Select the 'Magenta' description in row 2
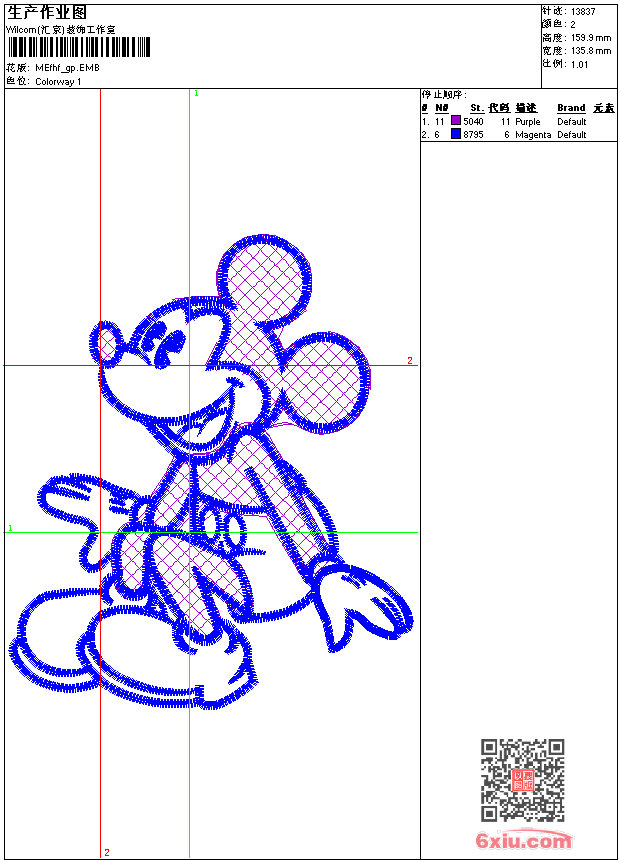The width and height of the screenshot is (620, 860). [x=533, y=135]
